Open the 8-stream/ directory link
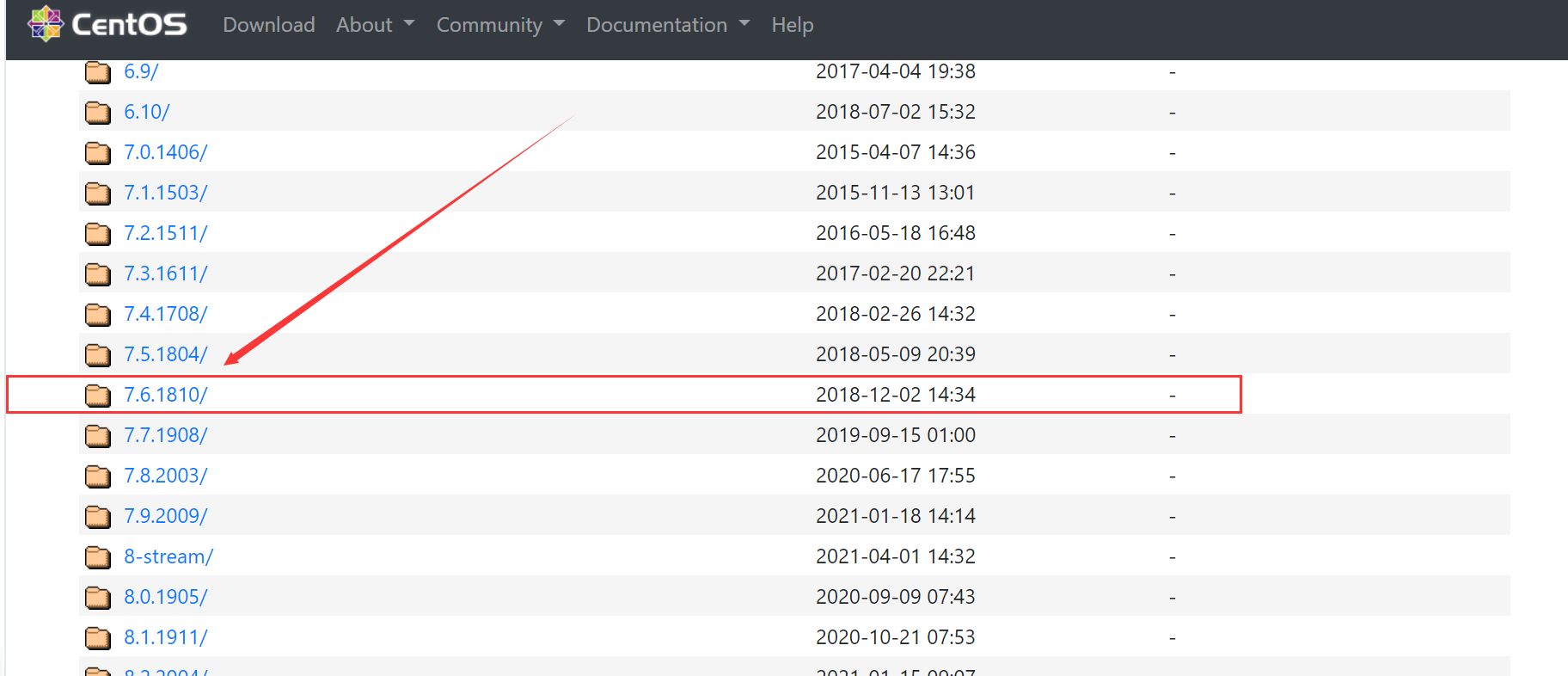The image size is (1568, 676). click(x=168, y=556)
